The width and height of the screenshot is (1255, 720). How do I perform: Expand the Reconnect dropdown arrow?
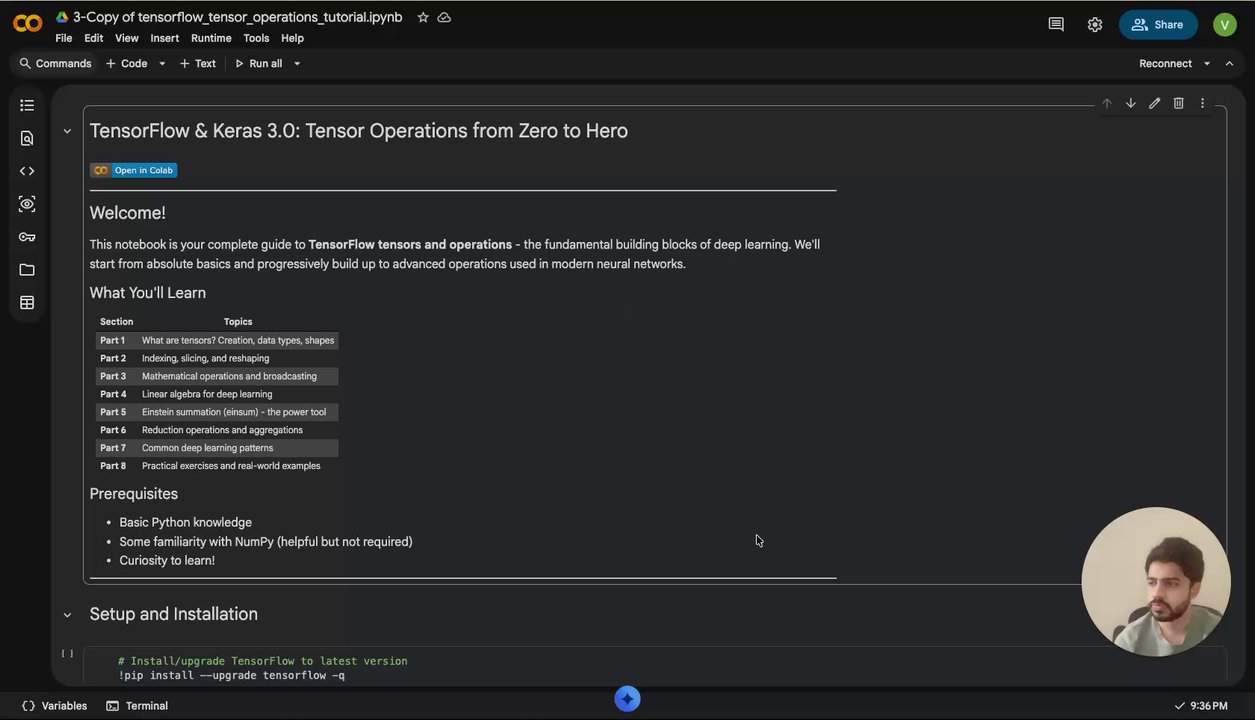[1207, 63]
